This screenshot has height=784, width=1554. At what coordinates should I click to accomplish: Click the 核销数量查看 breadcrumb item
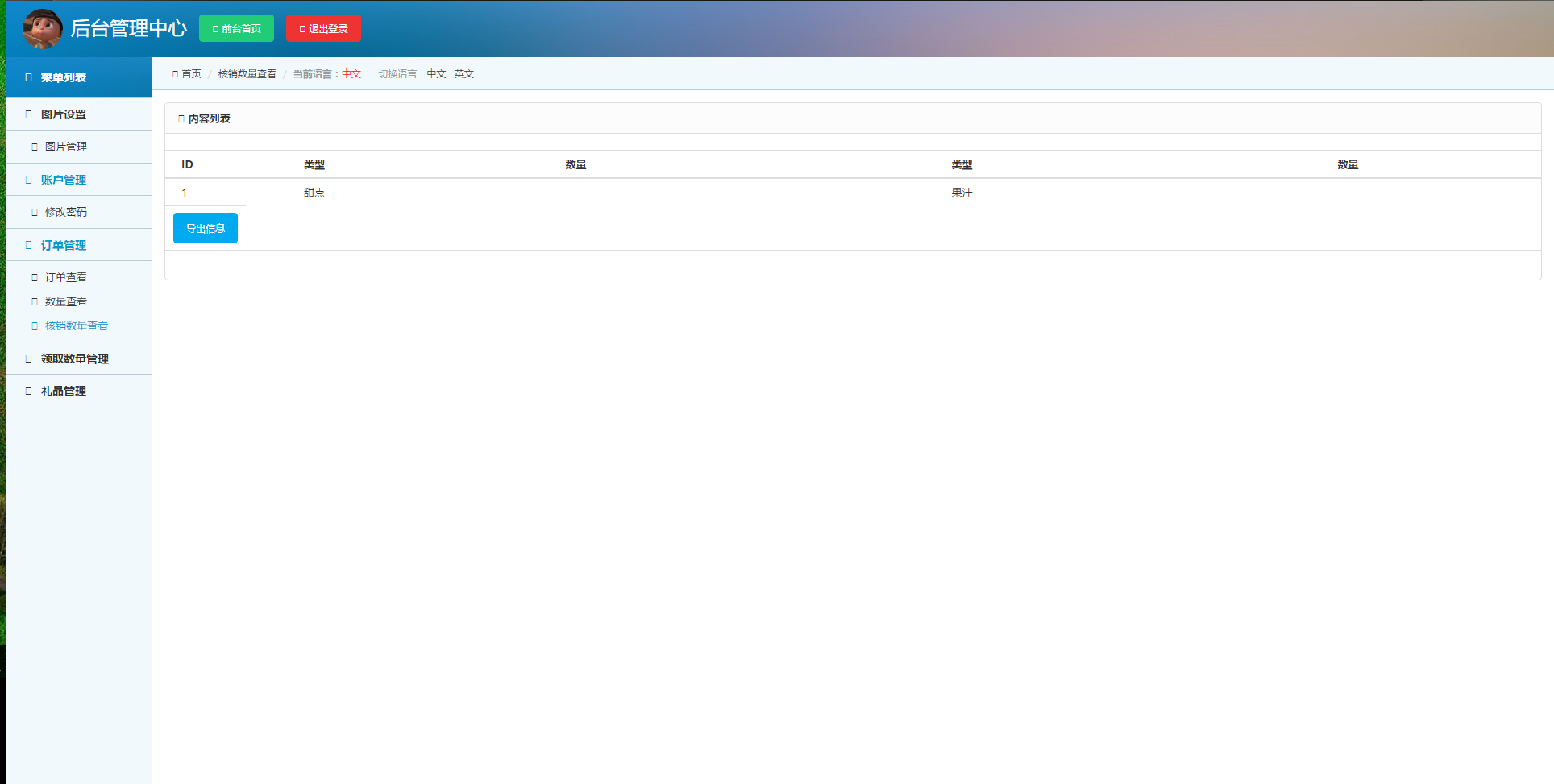[247, 73]
